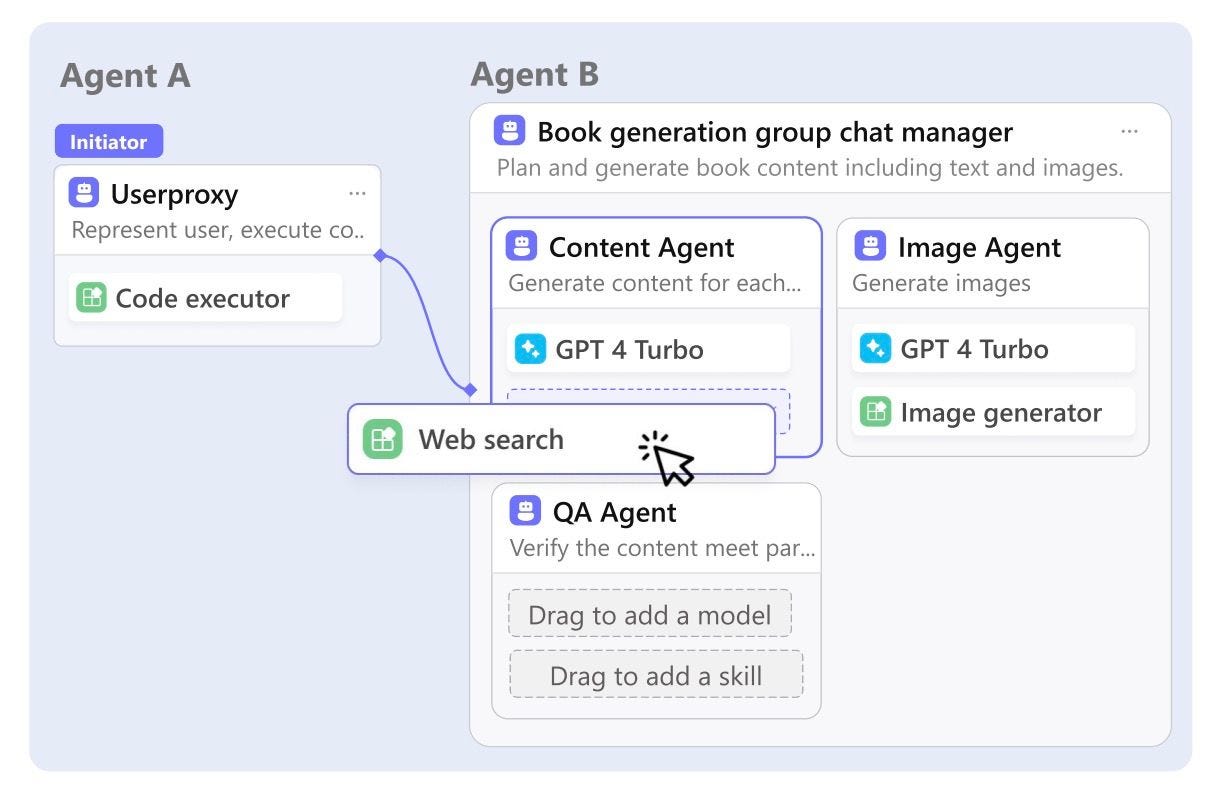Viewport: 1222px width, 800px height.
Task: Select the GPT 4 Turbo model icon under Content Agent
Action: tap(528, 348)
